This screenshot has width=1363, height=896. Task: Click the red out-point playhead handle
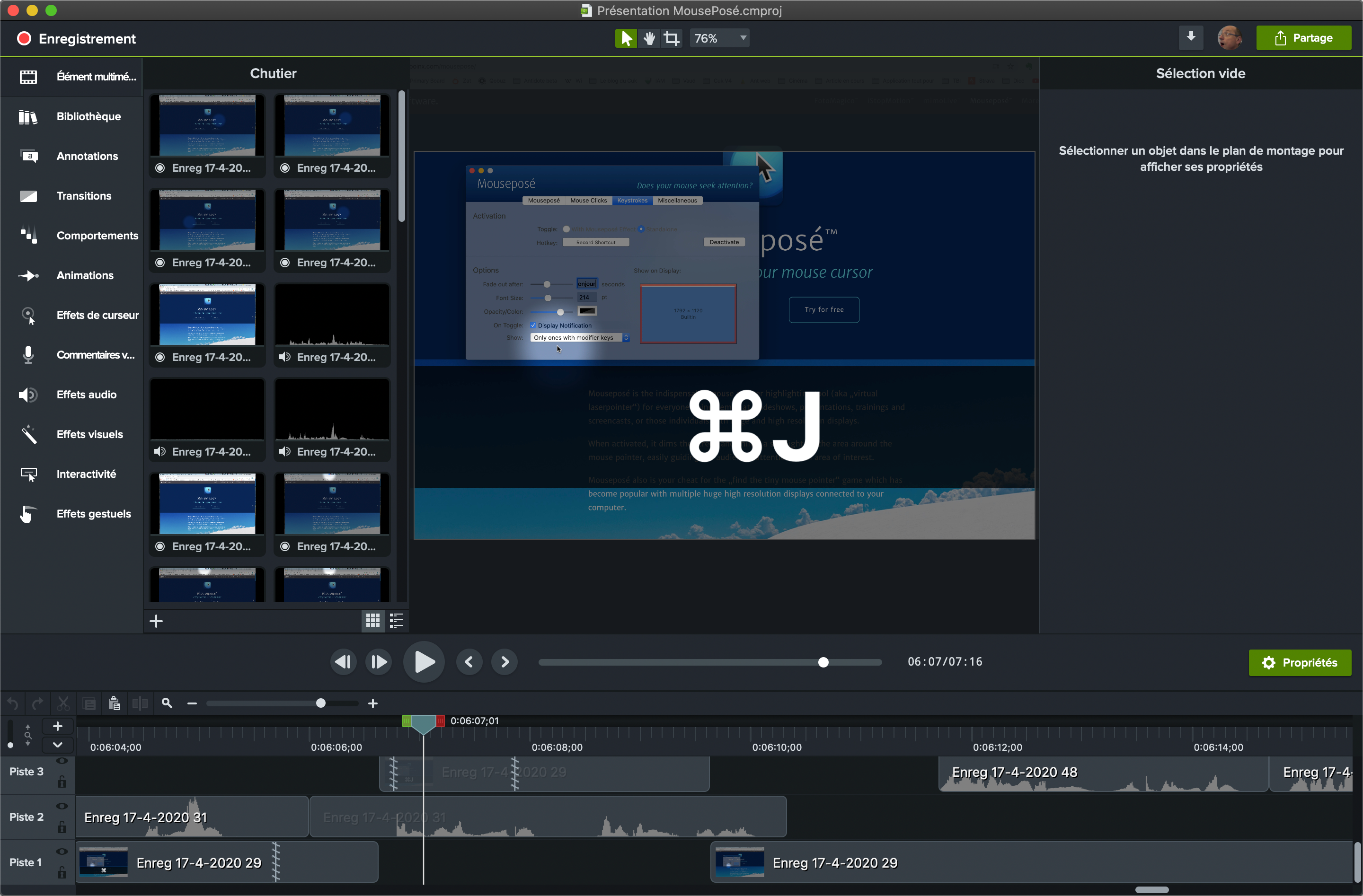(441, 721)
